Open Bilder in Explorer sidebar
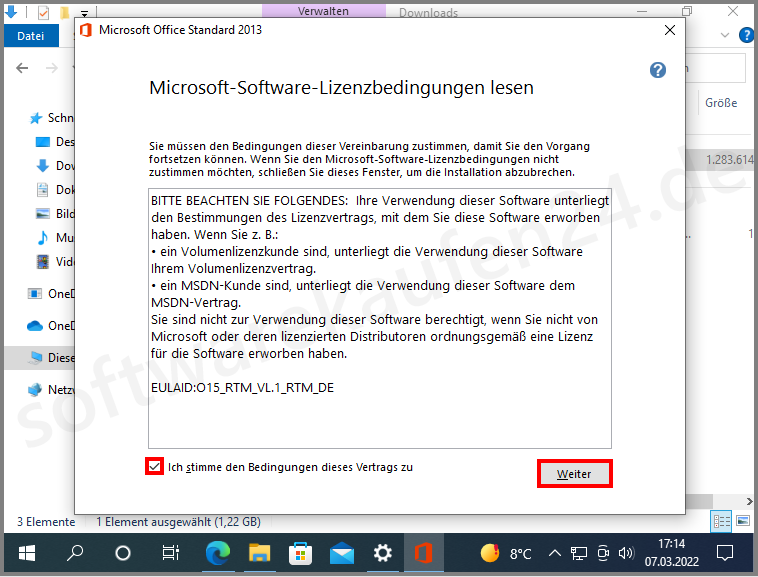This screenshot has height=577, width=758. coord(55,214)
